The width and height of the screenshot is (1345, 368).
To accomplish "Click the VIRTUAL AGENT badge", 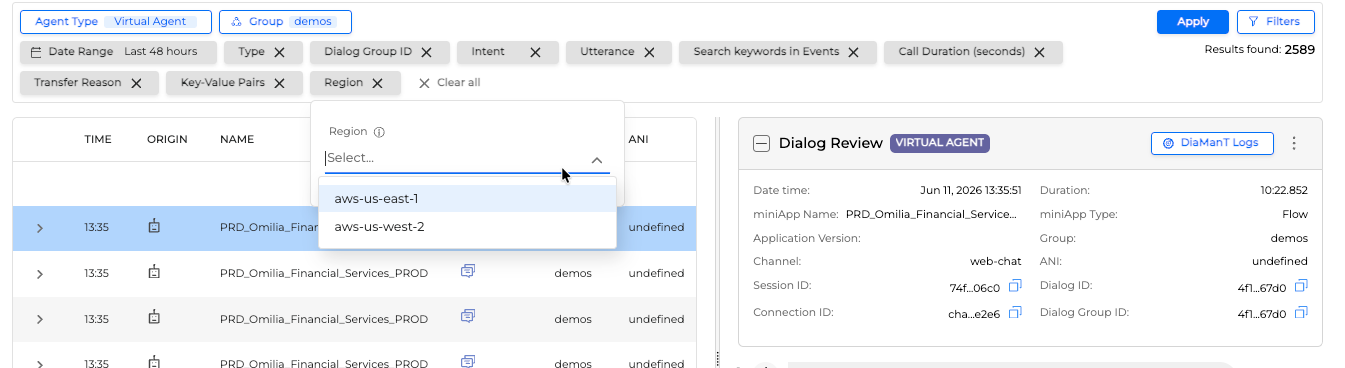I will point(940,143).
